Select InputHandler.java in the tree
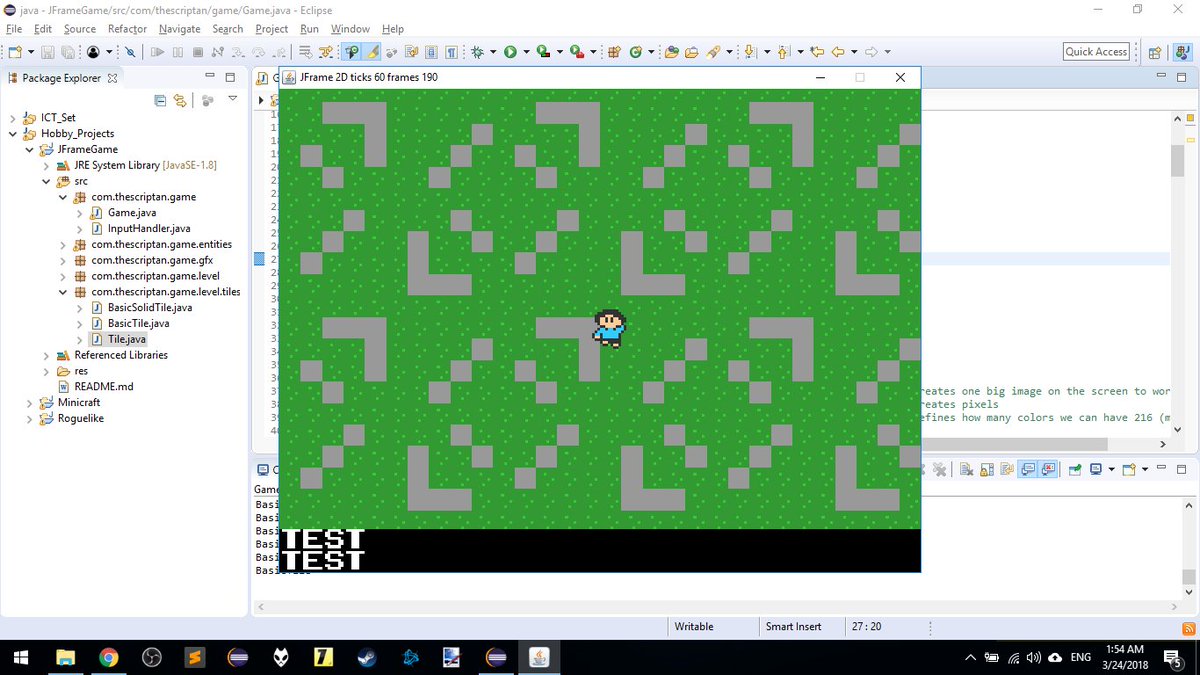 (148, 229)
